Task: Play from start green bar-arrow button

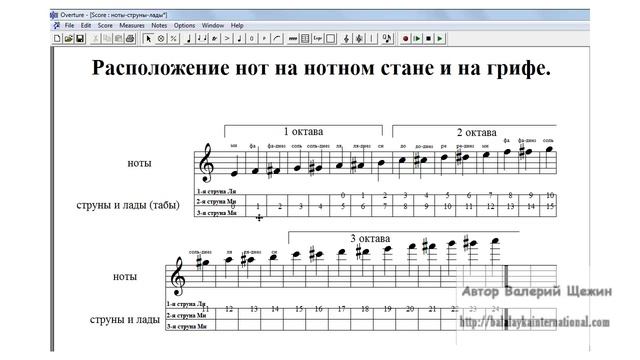Action: point(417,39)
